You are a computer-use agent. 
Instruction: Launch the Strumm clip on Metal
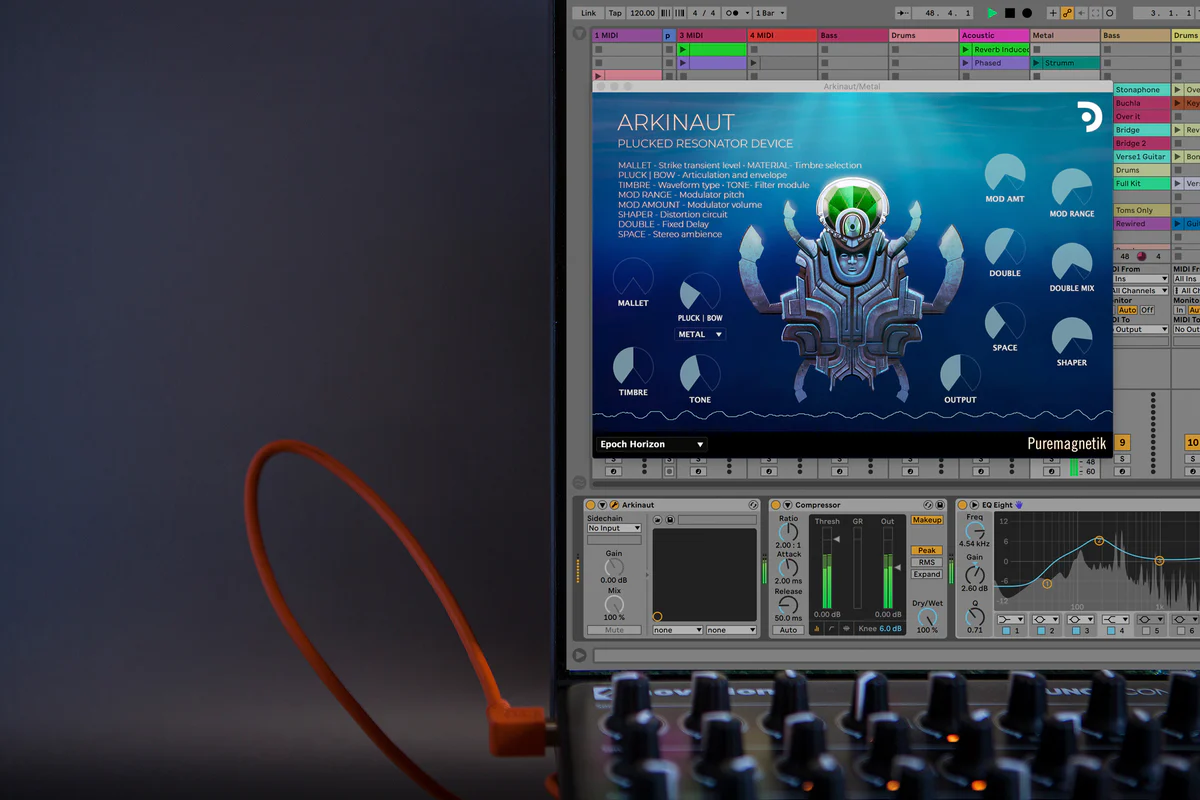(1037, 63)
